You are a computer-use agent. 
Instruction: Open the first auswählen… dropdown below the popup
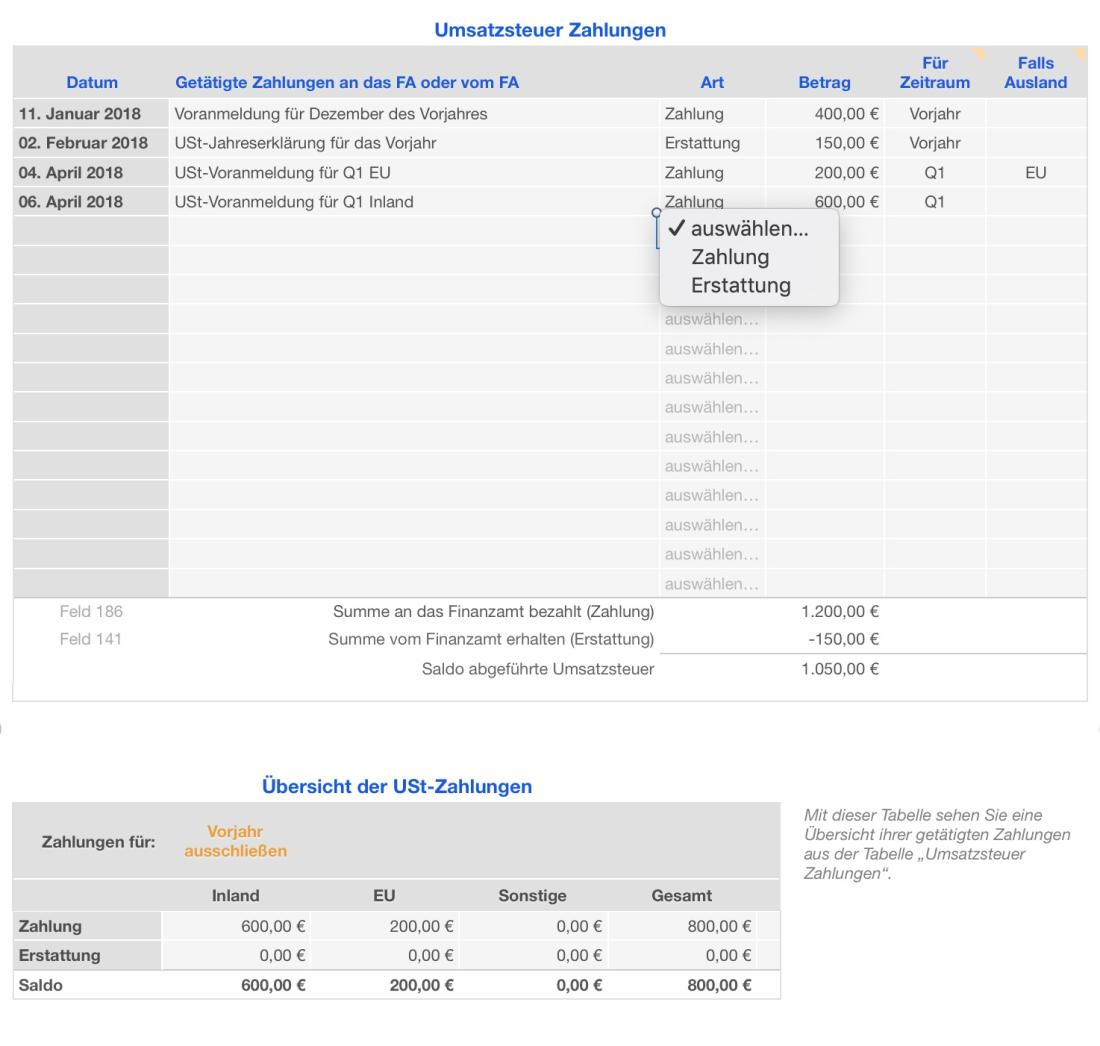click(711, 320)
